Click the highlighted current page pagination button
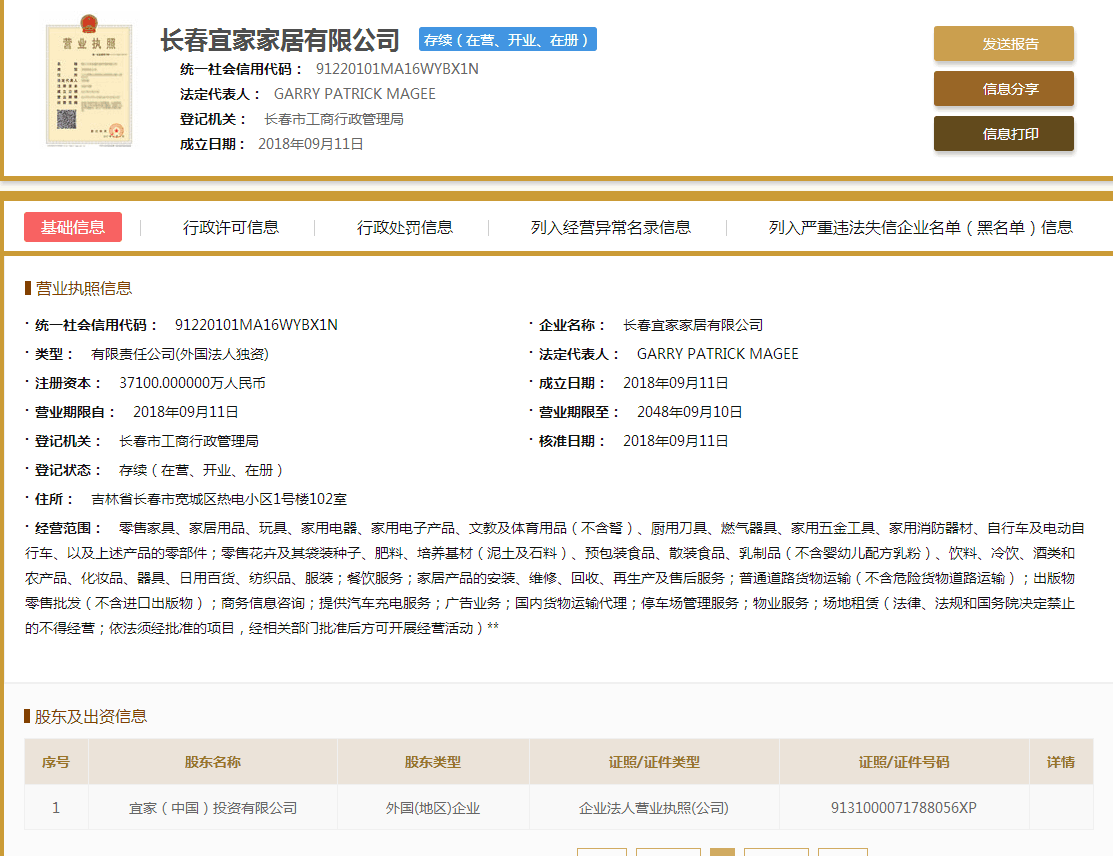1113x856 pixels. (722, 852)
